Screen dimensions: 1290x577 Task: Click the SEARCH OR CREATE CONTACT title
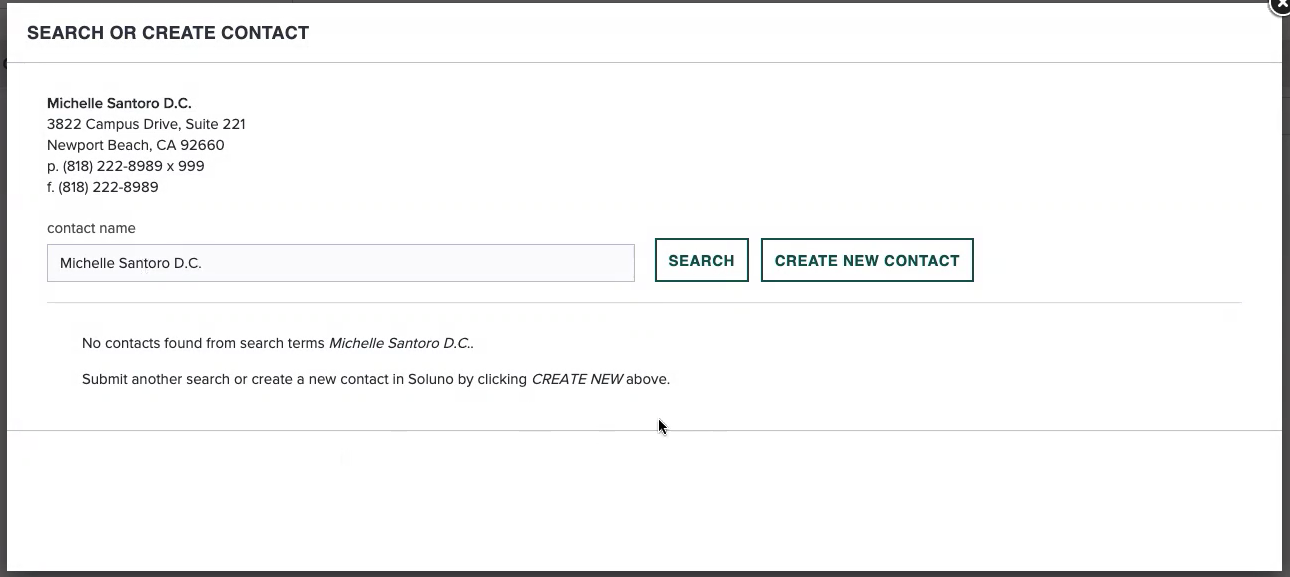(167, 32)
